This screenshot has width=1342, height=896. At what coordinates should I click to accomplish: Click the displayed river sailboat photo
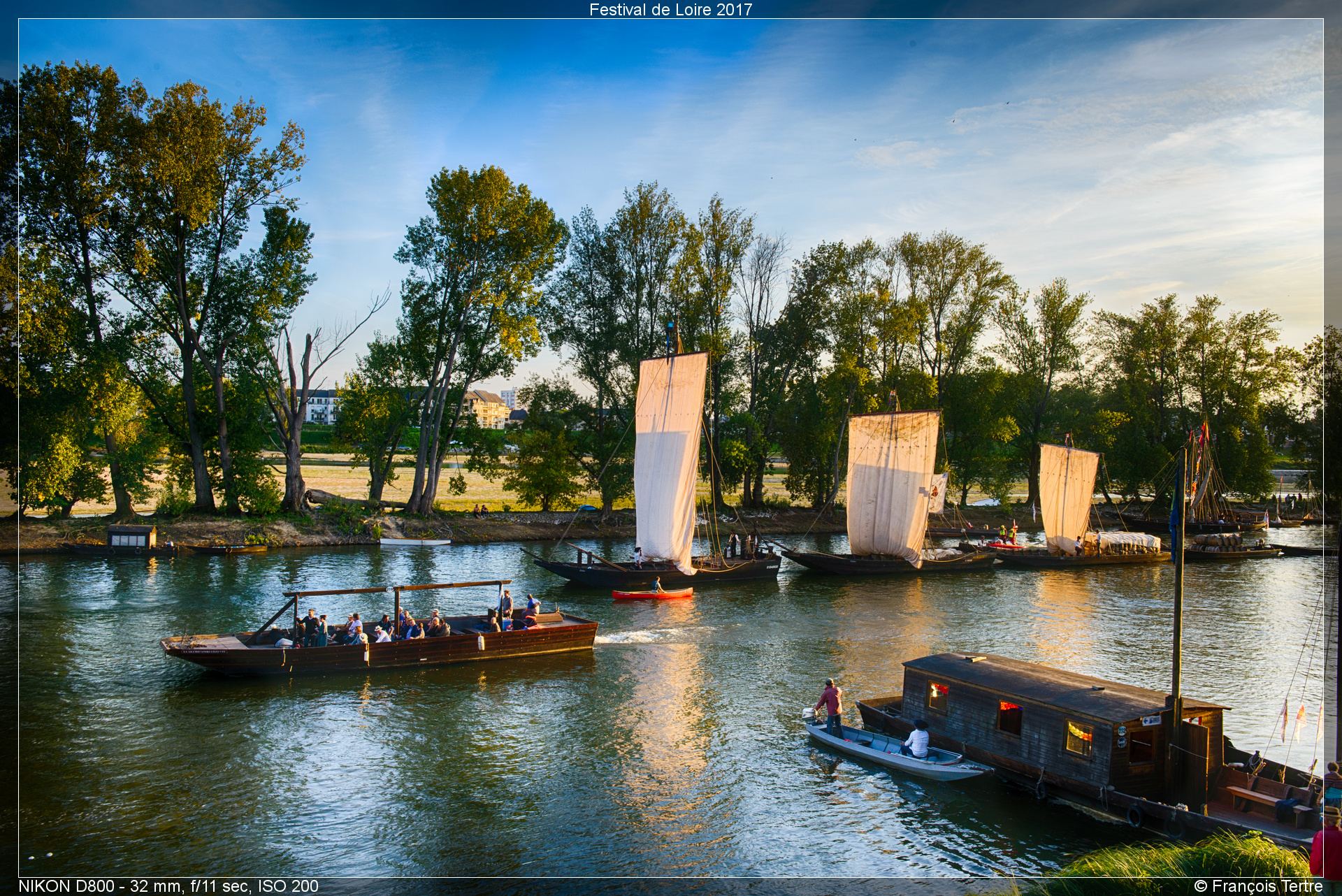pyautogui.click(x=670, y=448)
